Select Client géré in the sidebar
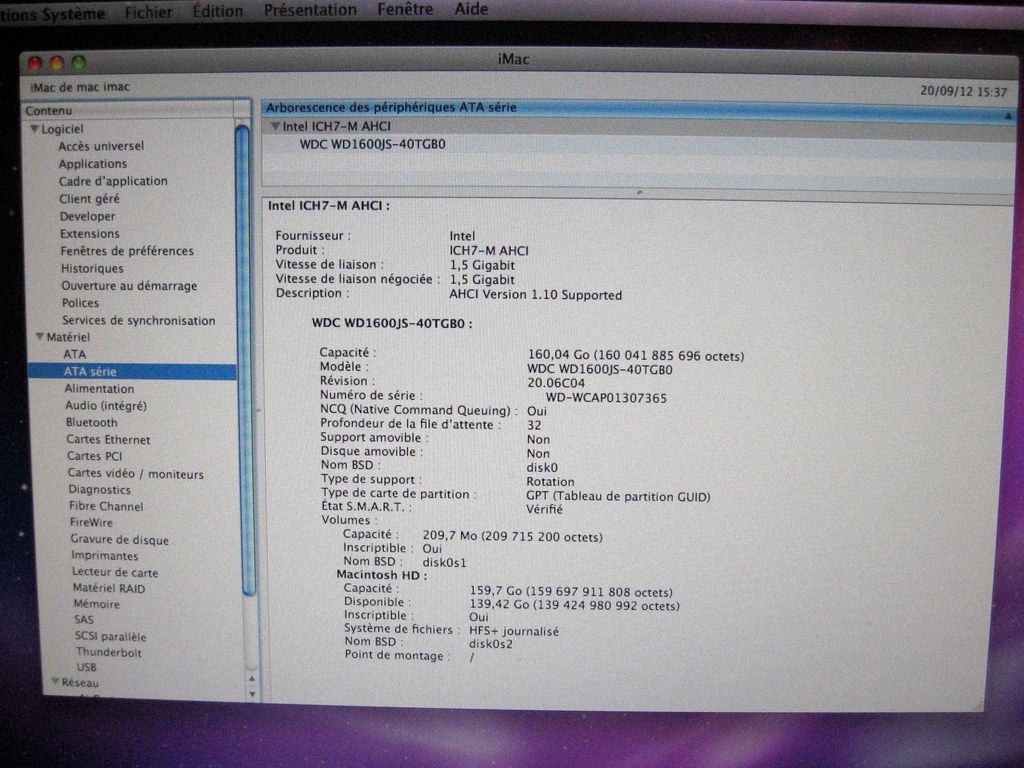Screen dimensions: 1024x768 click(x=89, y=199)
